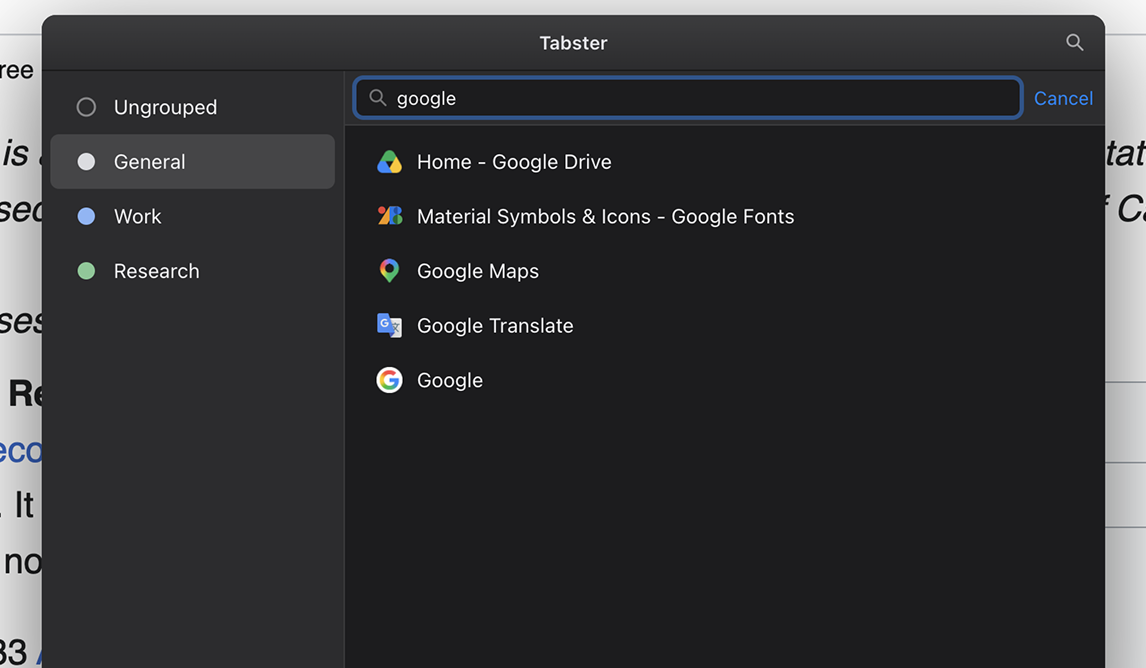1146x668 pixels.
Task: Switch to the Work group label
Action: (x=137, y=216)
